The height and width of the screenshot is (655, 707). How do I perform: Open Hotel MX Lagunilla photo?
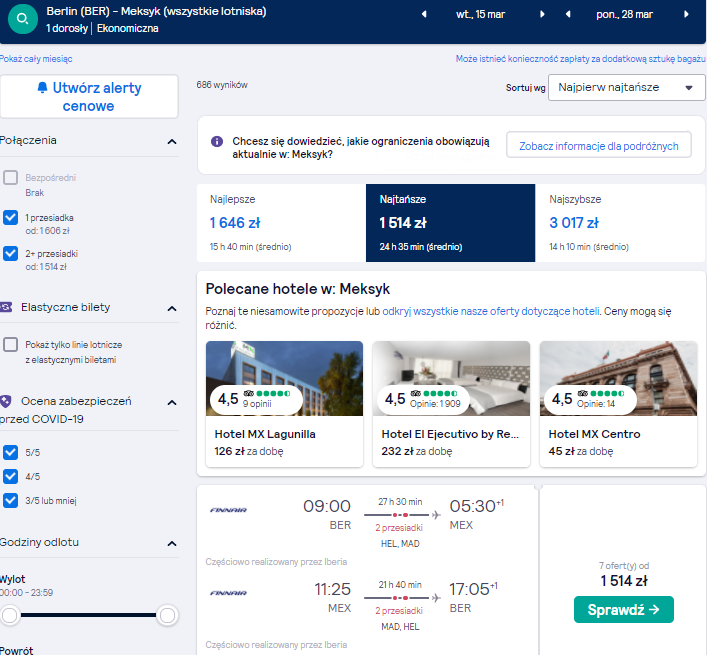point(285,378)
